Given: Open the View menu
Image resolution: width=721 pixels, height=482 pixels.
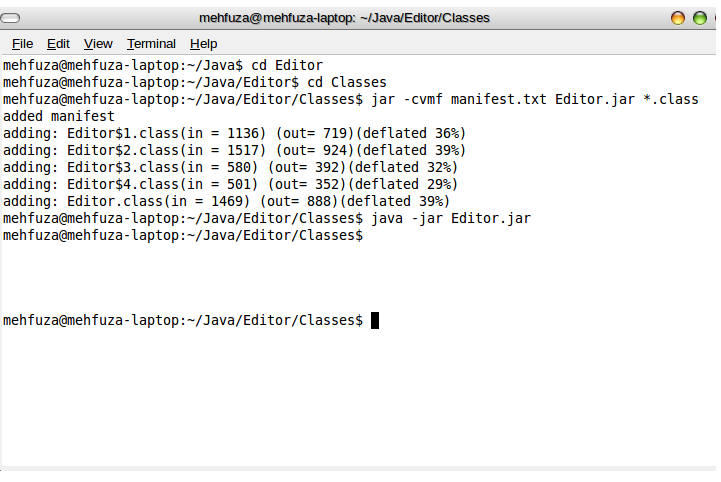Looking at the screenshot, I should [98, 44].
